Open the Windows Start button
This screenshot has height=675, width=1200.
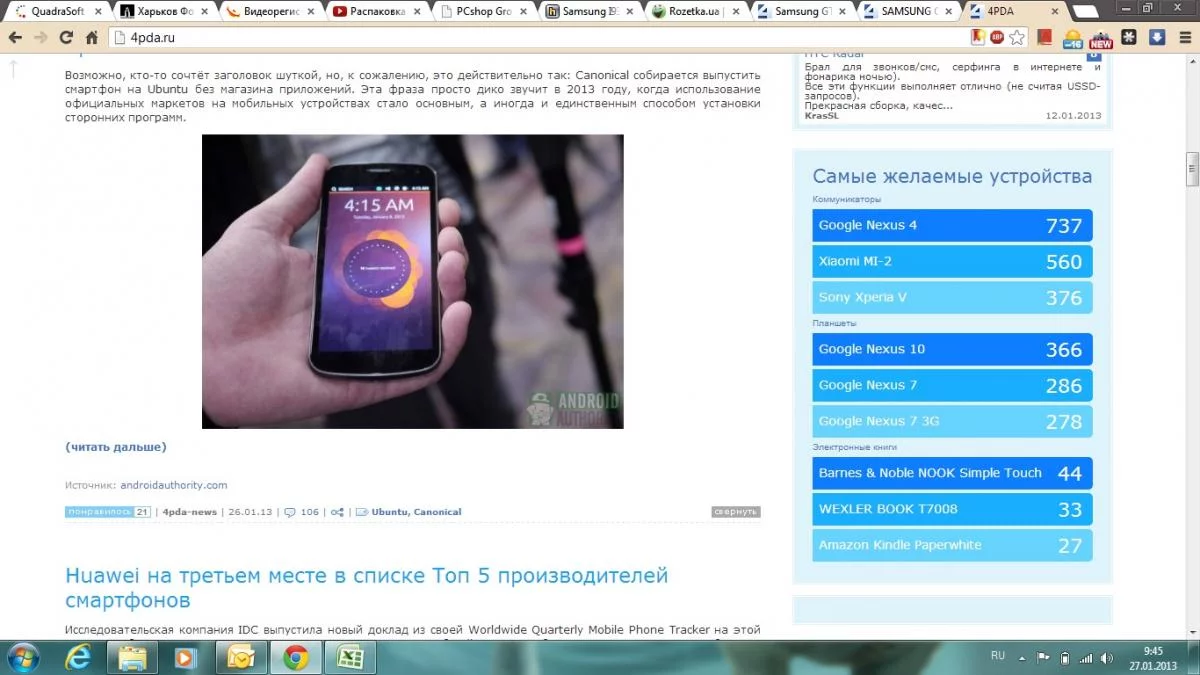pos(22,657)
